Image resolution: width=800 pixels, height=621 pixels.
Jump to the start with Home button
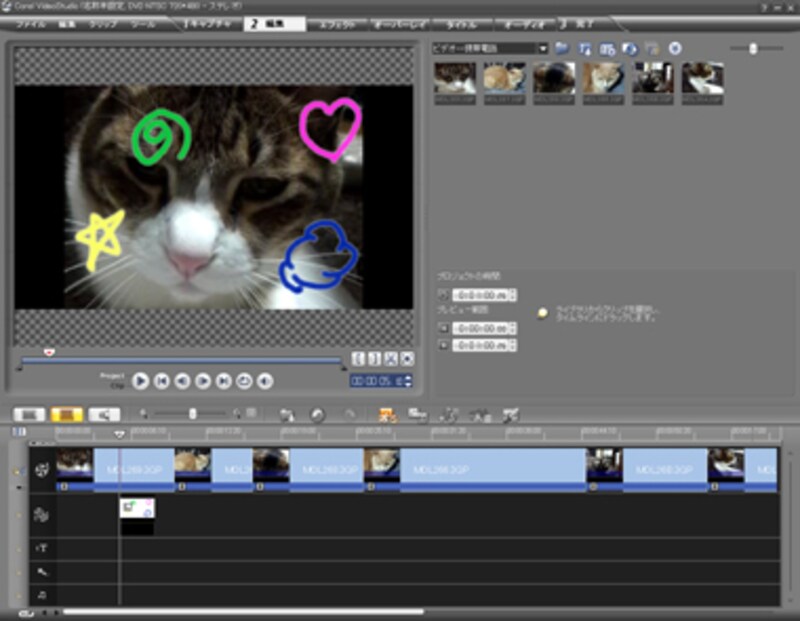tap(162, 381)
